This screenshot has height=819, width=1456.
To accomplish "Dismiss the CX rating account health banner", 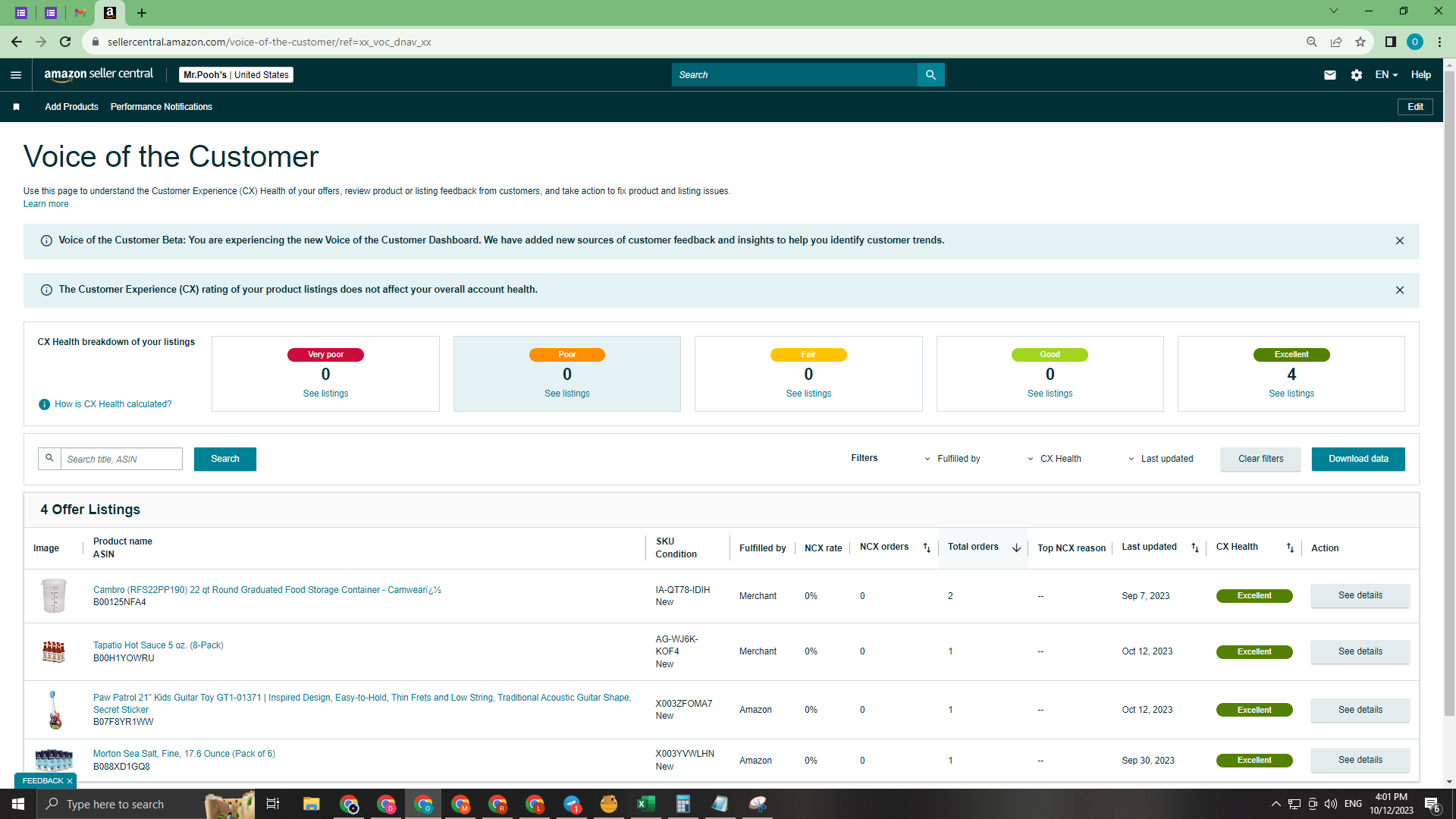I will [1400, 290].
